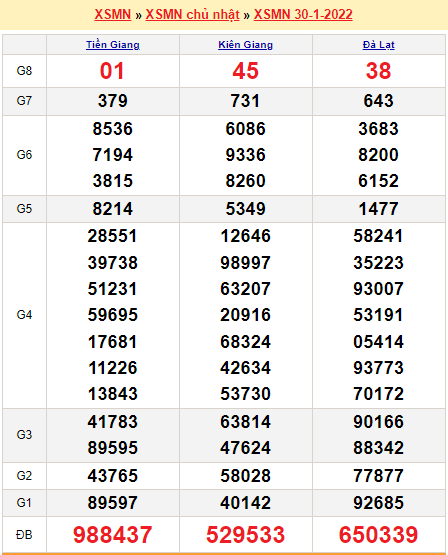Open the Tiền Giang province link
This screenshot has height=555, width=448.
click(113, 45)
